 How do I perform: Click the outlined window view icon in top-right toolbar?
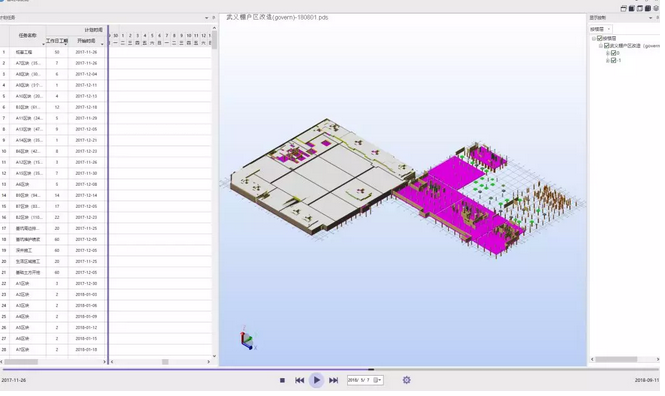(x=640, y=8)
